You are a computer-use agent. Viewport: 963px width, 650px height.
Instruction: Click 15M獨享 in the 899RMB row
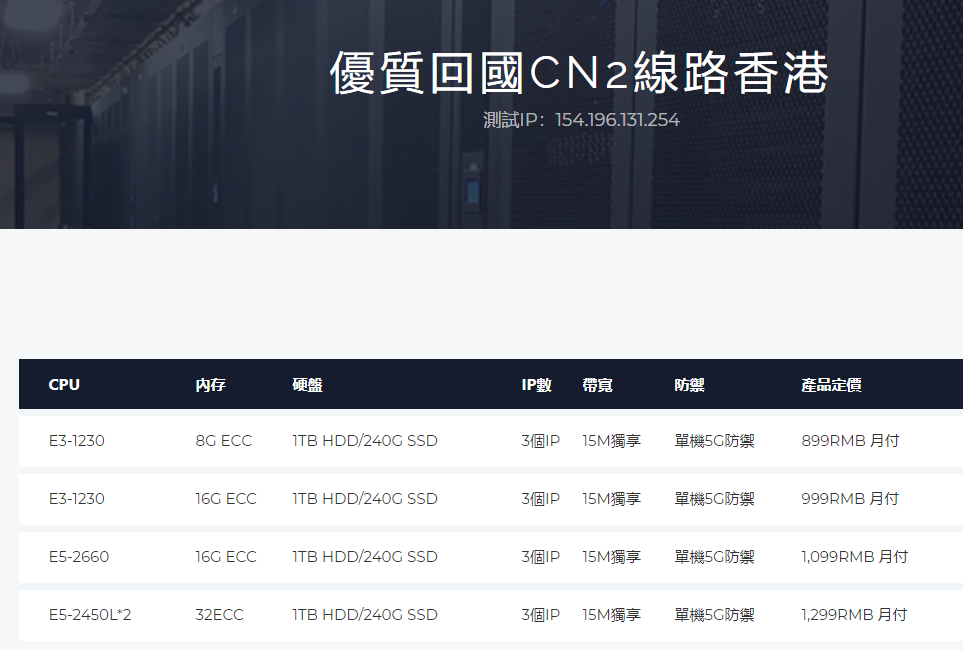pyautogui.click(x=612, y=441)
